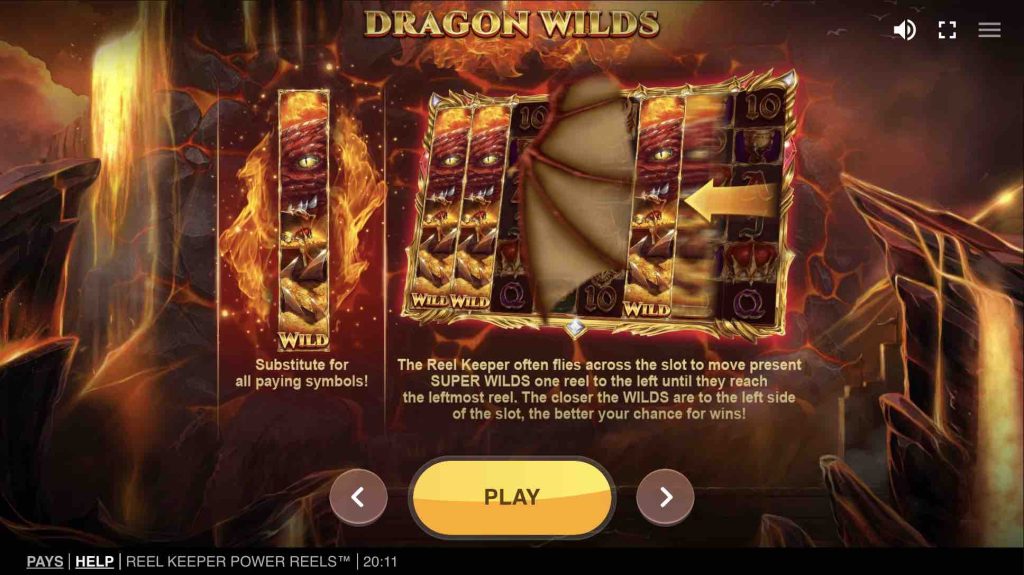Click the 20:11 clock display

point(380,561)
